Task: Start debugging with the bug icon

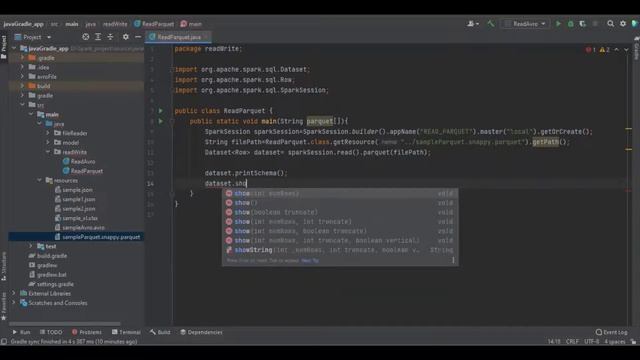Action: pos(571,24)
